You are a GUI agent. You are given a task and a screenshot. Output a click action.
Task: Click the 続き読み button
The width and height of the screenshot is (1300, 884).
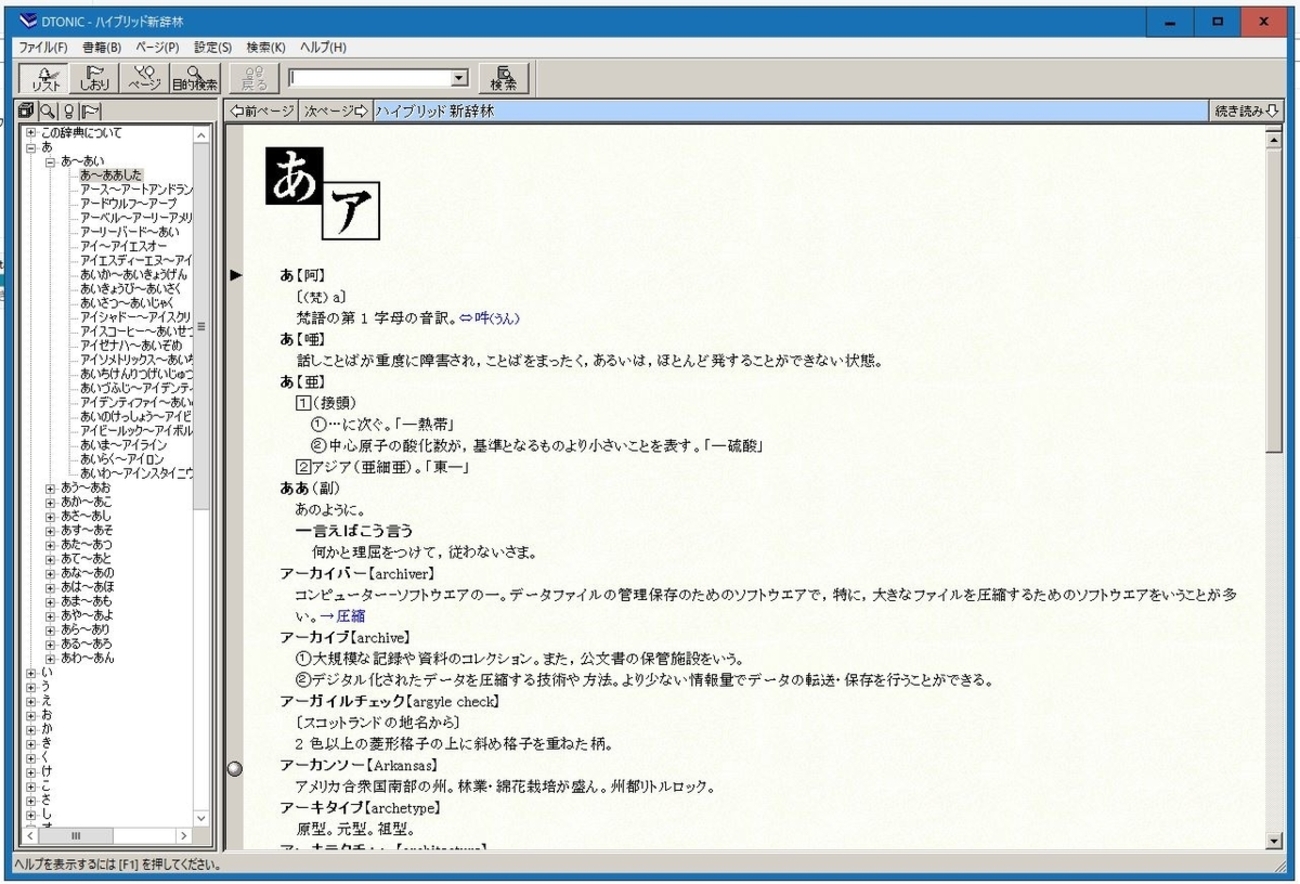point(1246,111)
